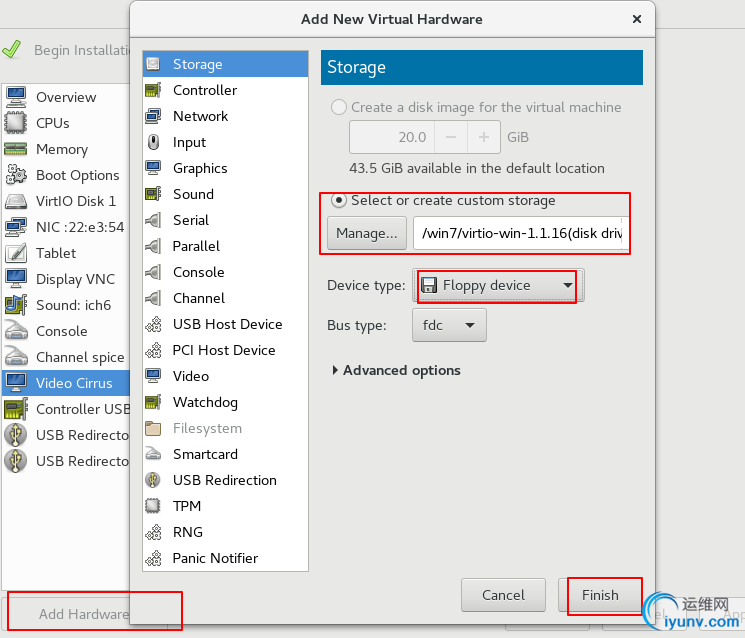Click the disk size 20.0 field
Image resolution: width=745 pixels, height=638 pixels.
pyautogui.click(x=392, y=137)
